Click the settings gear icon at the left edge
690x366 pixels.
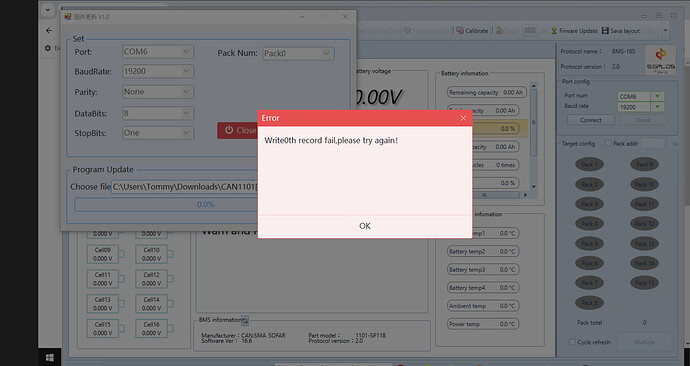pos(48,48)
